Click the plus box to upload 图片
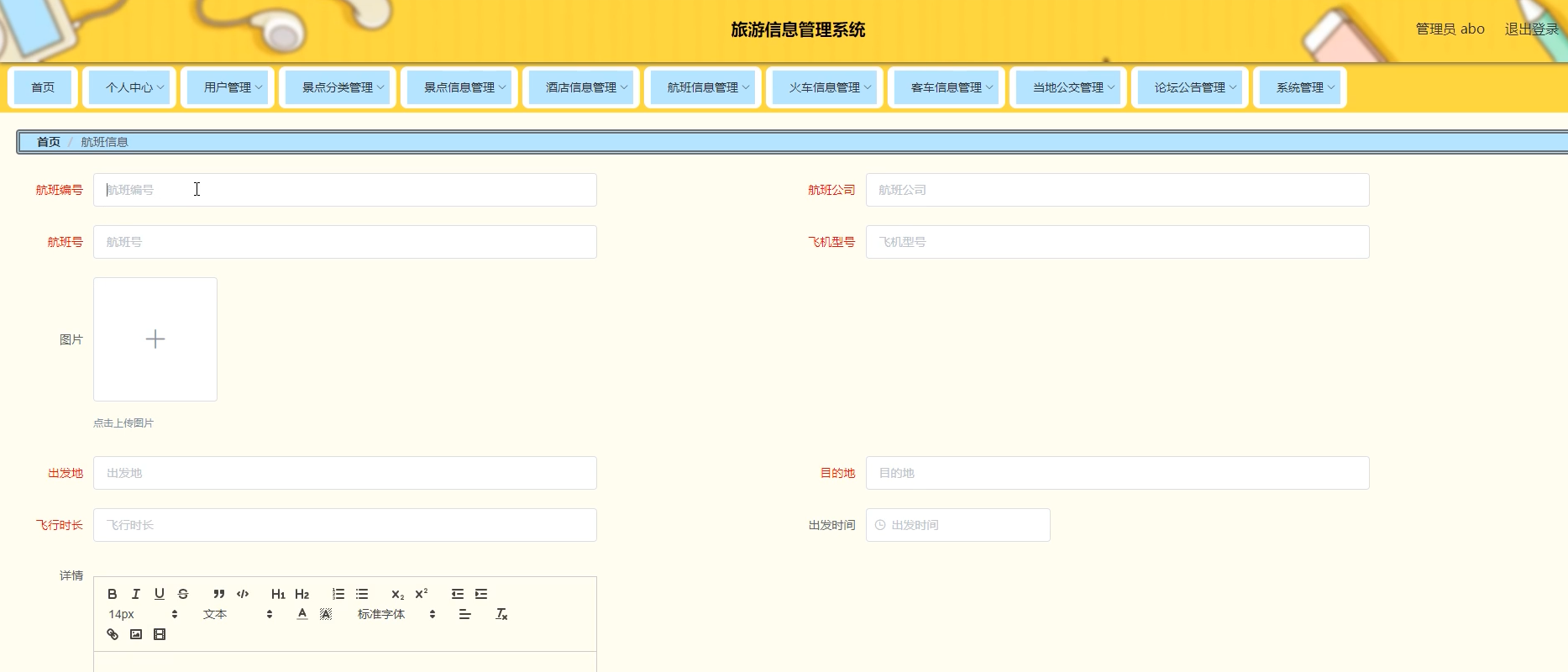 click(x=155, y=339)
